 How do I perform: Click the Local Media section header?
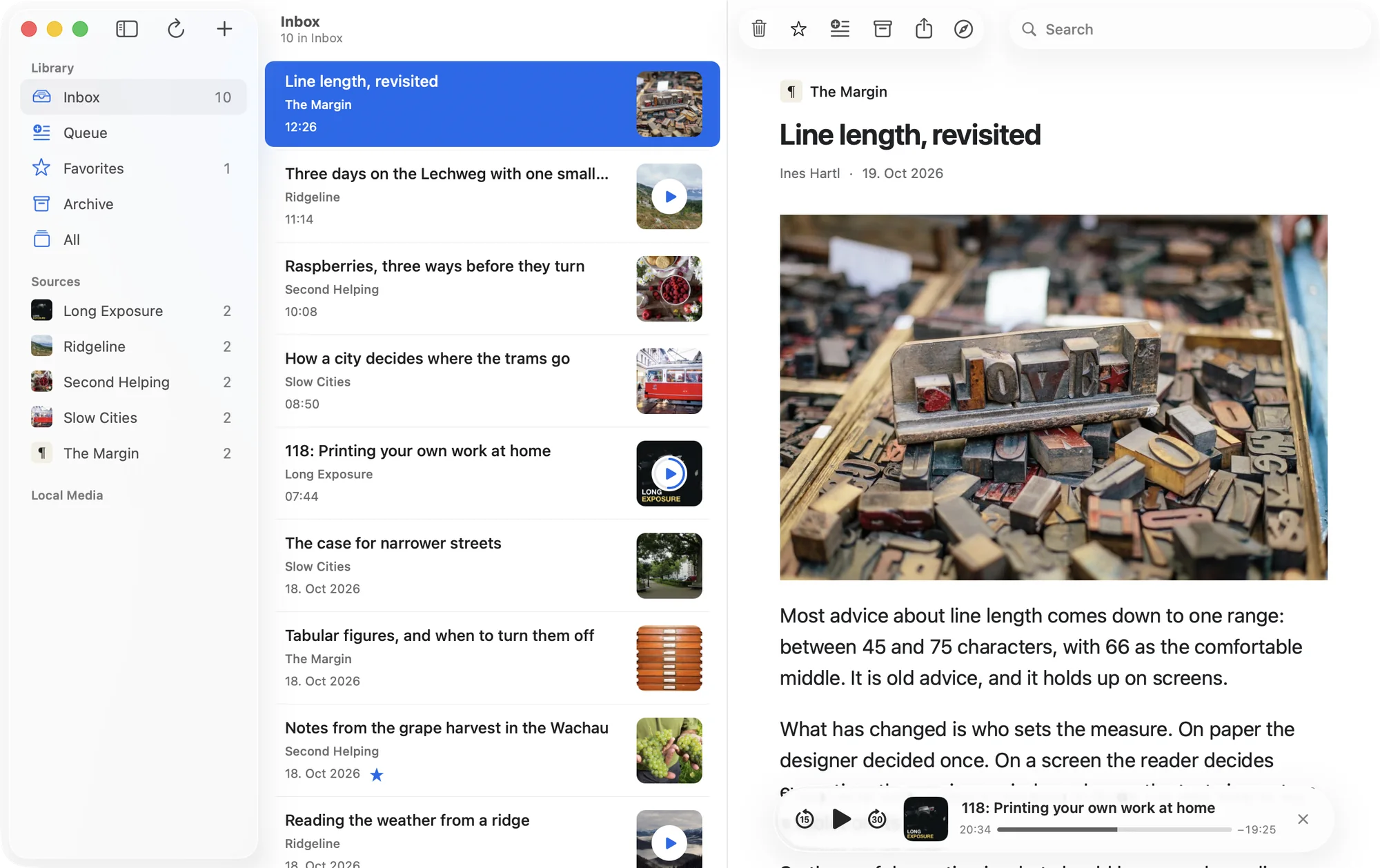[x=67, y=495]
